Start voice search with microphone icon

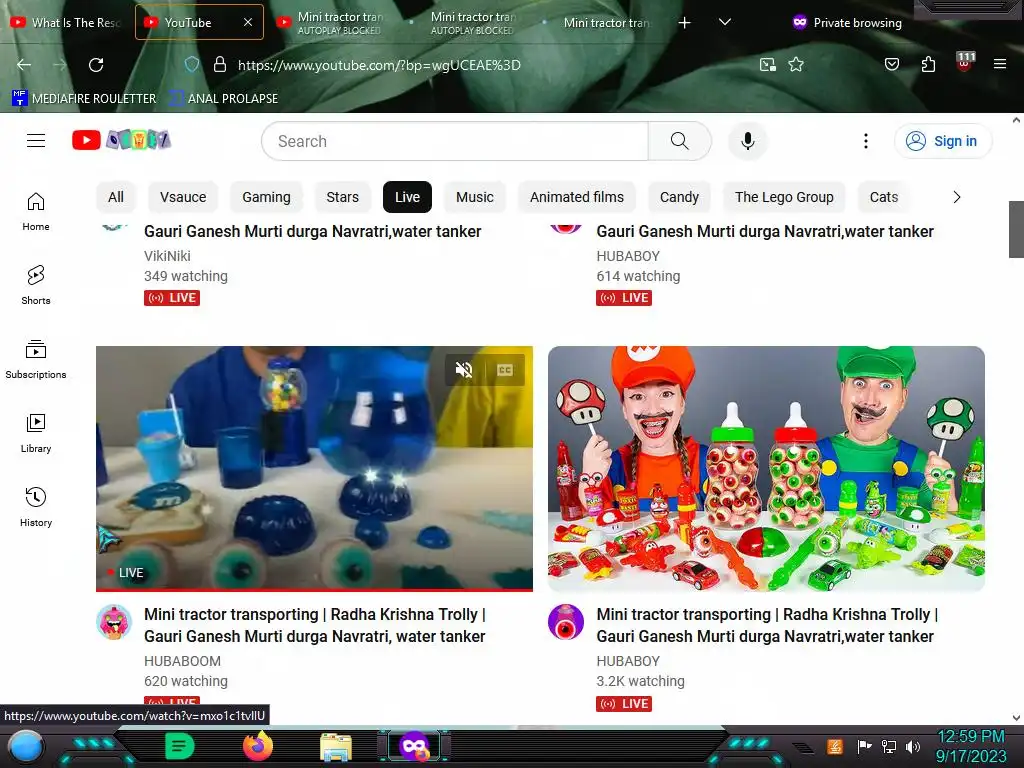pos(748,141)
